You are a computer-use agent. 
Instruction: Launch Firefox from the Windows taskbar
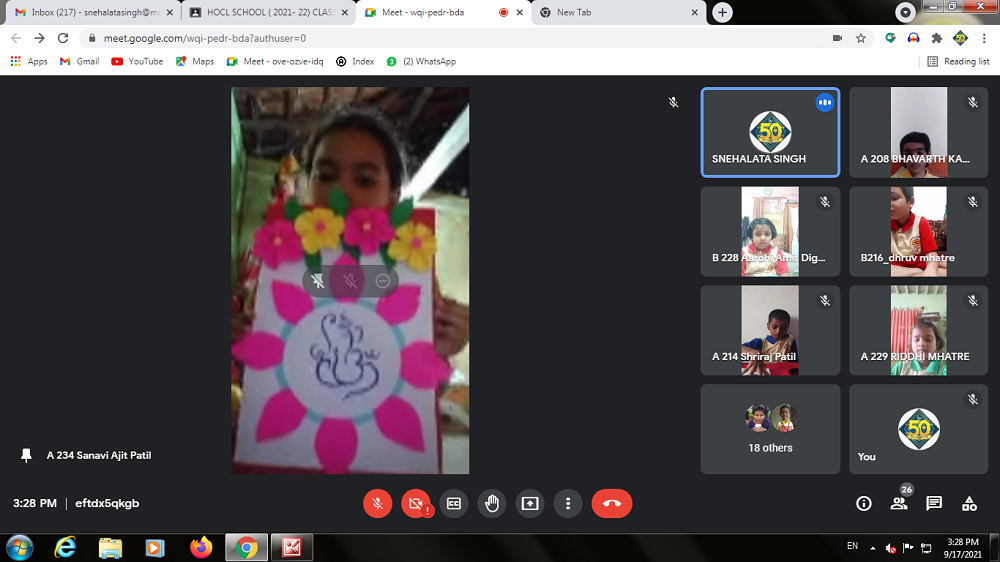201,547
